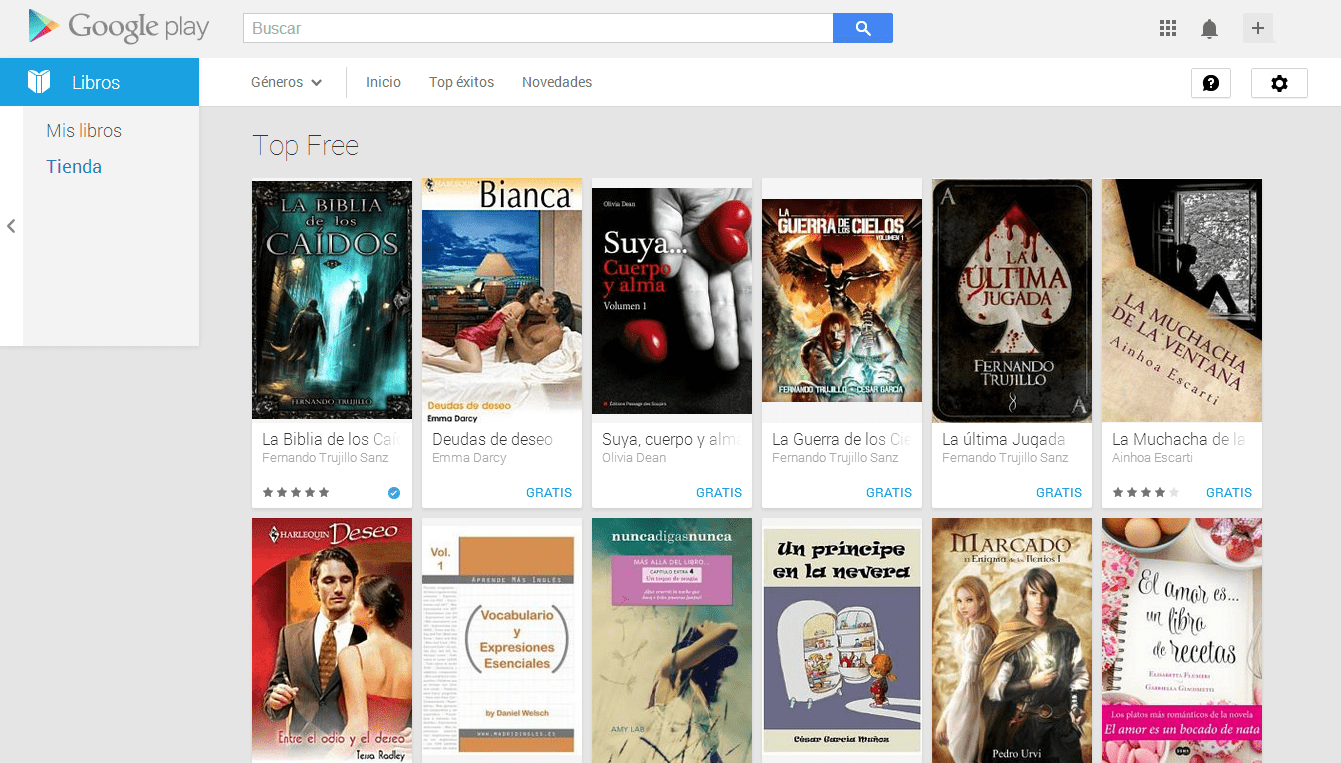Click the blue search magnifier button

(863, 28)
